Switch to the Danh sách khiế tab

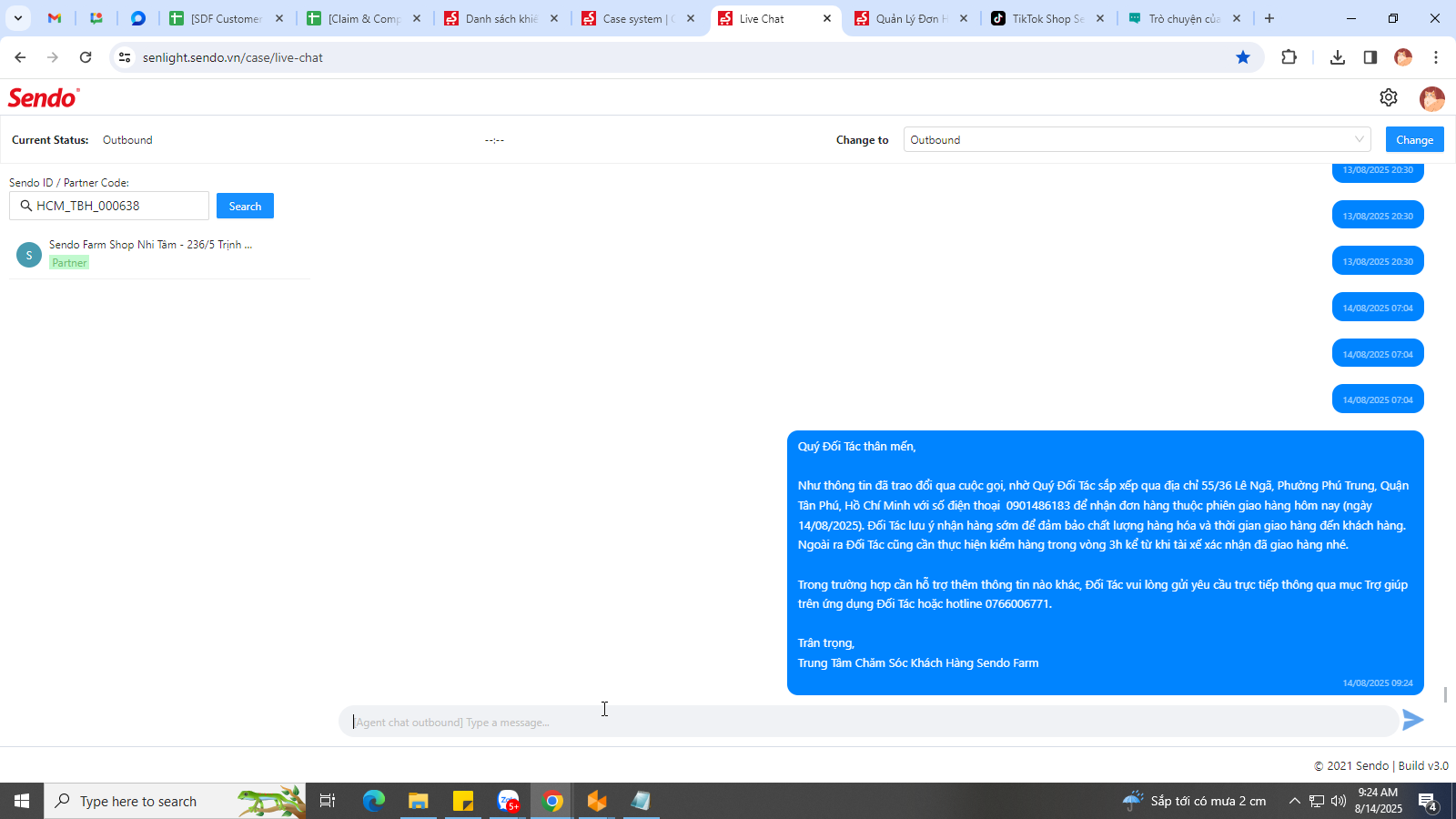tap(500, 18)
